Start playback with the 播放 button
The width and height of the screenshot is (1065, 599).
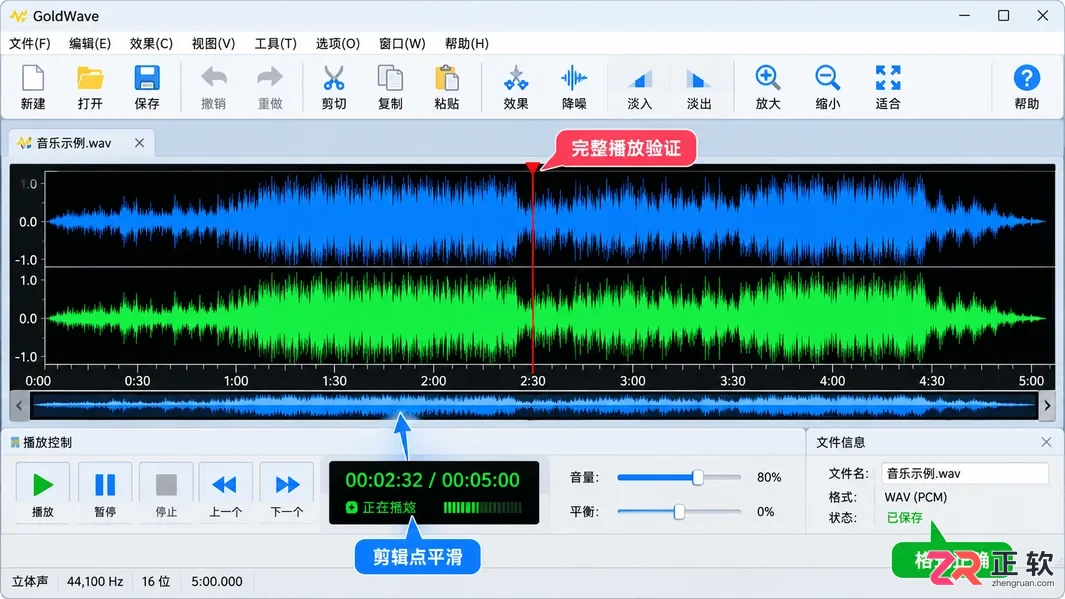[43, 492]
